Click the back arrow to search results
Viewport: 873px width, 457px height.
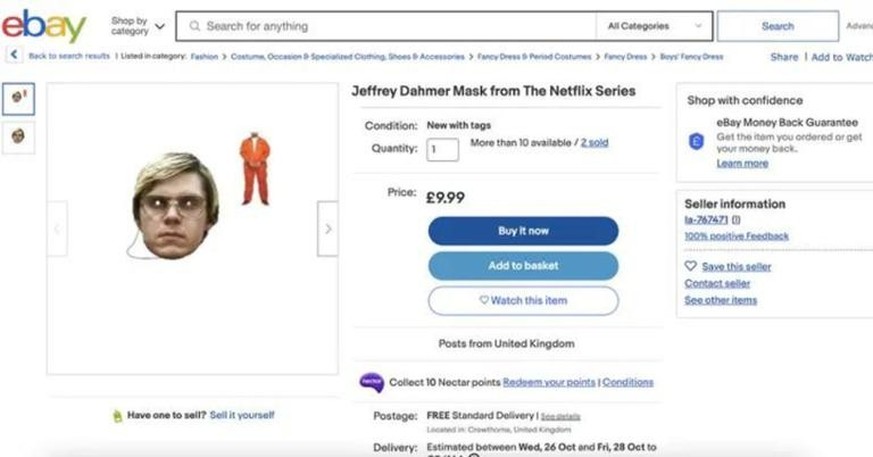click(14, 56)
